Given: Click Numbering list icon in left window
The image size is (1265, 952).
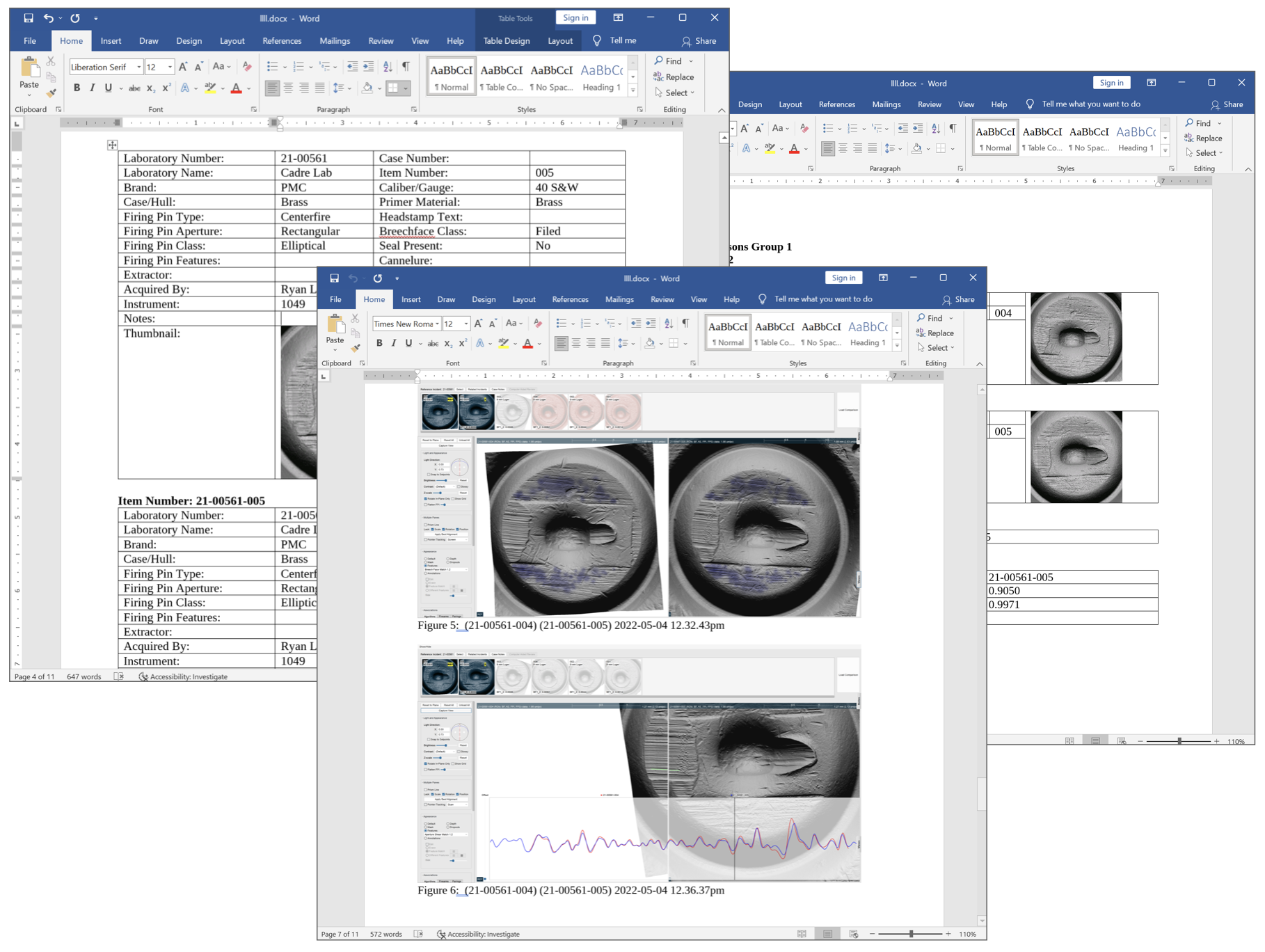Looking at the screenshot, I should tap(299, 67).
